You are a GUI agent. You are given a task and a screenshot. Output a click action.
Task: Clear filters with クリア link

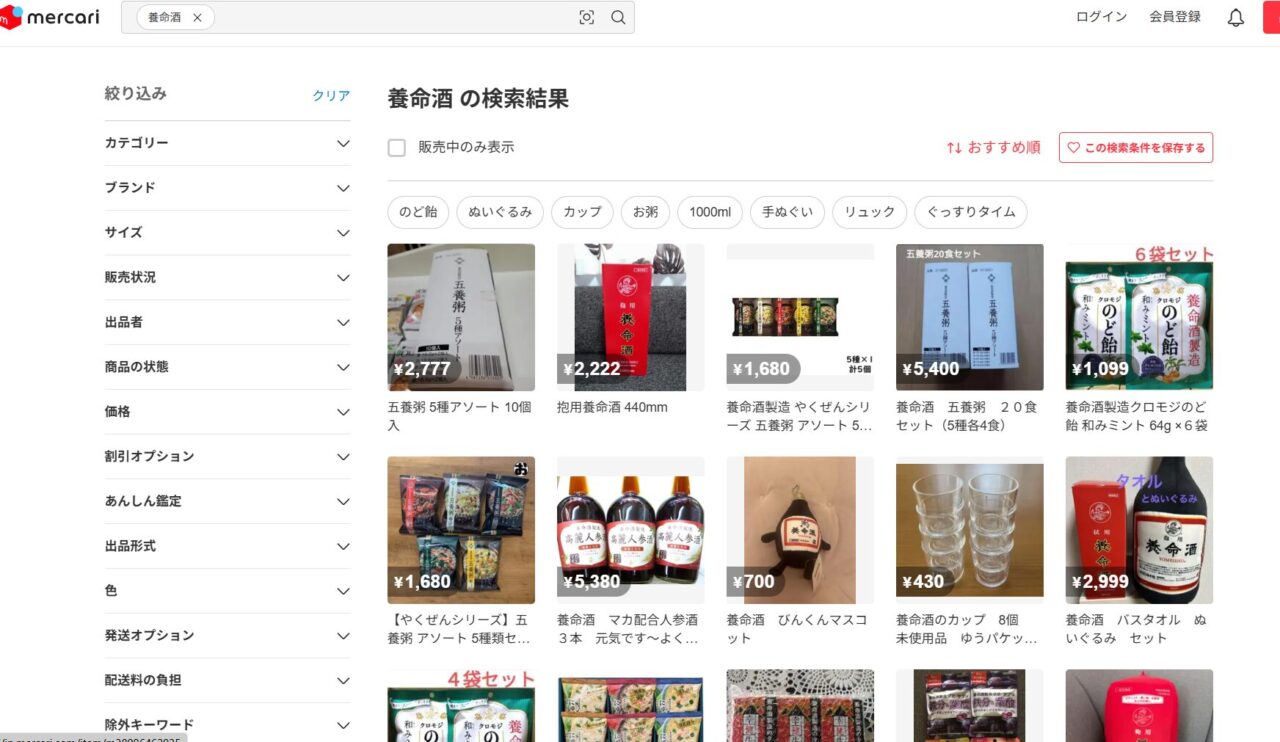[331, 96]
